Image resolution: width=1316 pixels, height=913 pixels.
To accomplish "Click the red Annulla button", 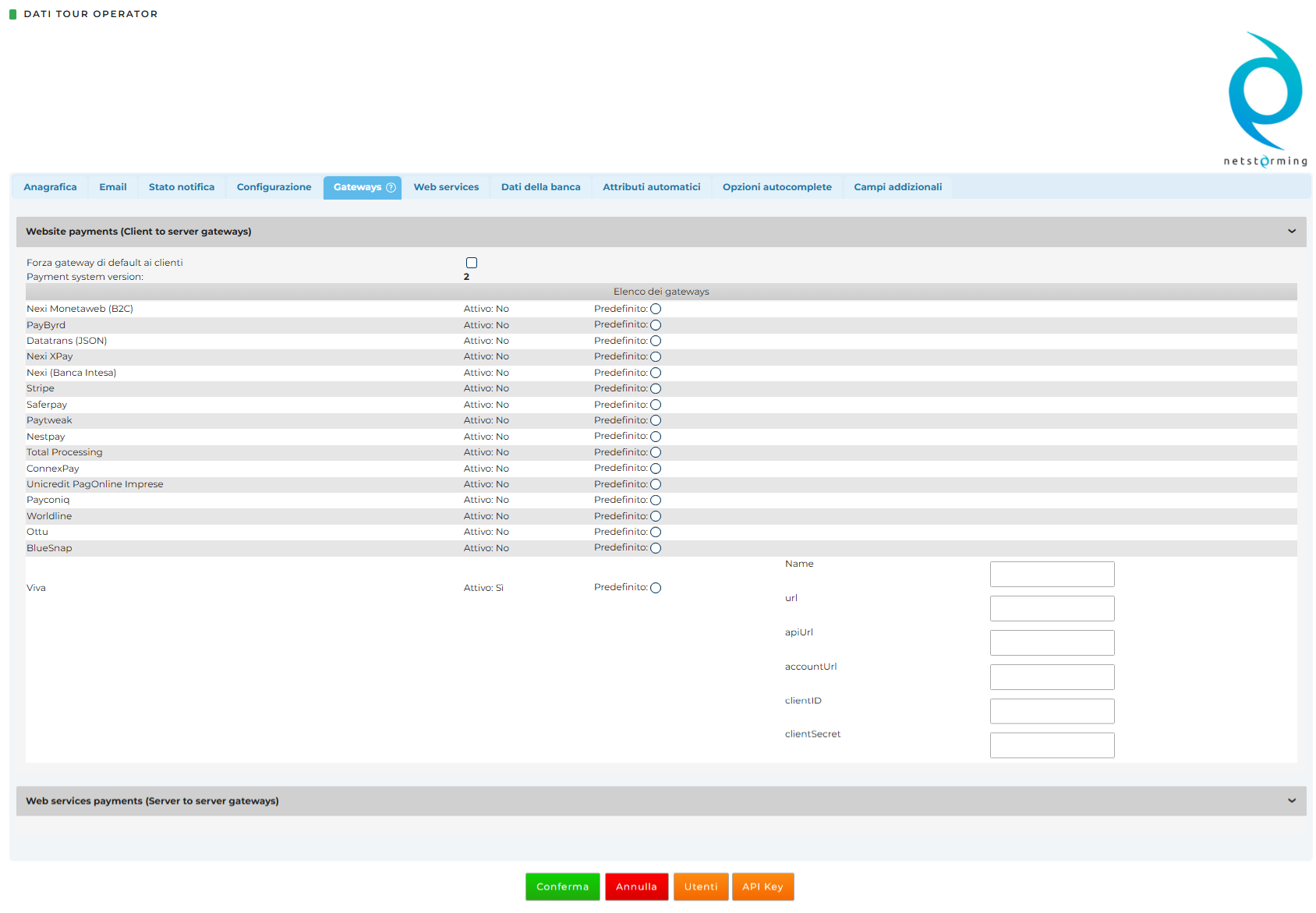I will pyautogui.click(x=636, y=886).
